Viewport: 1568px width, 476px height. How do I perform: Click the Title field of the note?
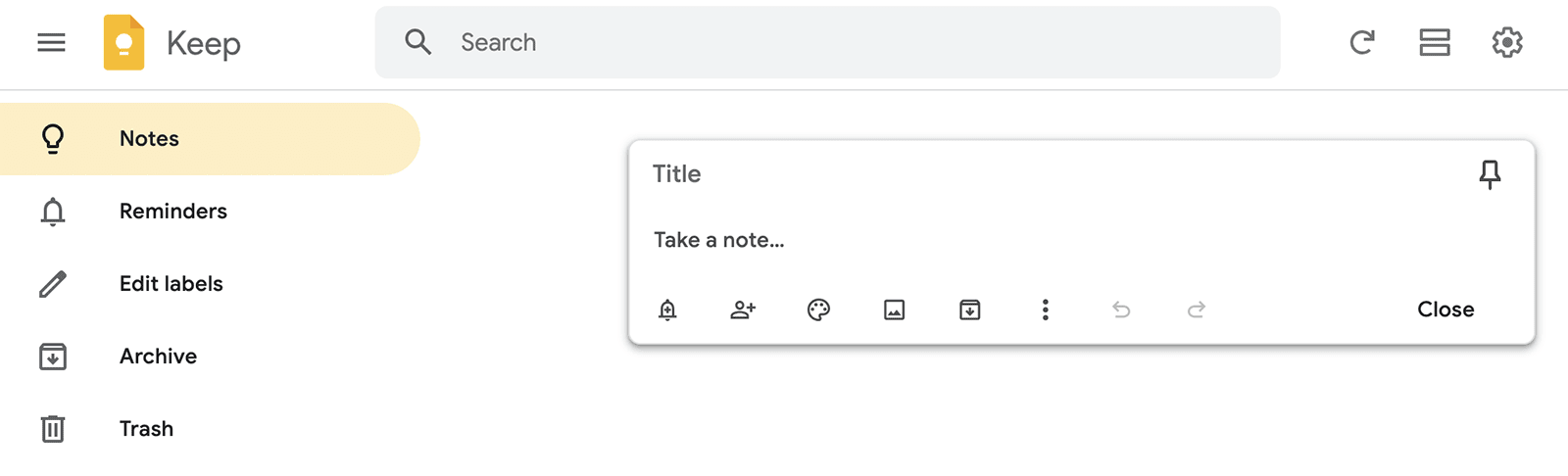coord(980,174)
